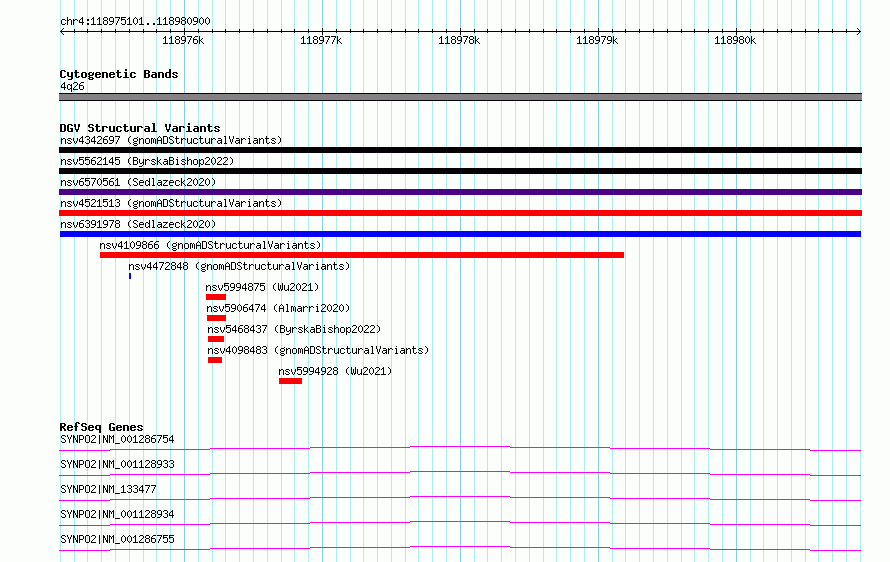Image resolution: width=890 pixels, height=562 pixels.
Task: Open the nsv5994928 (Wu2021) label
Action: (x=335, y=371)
